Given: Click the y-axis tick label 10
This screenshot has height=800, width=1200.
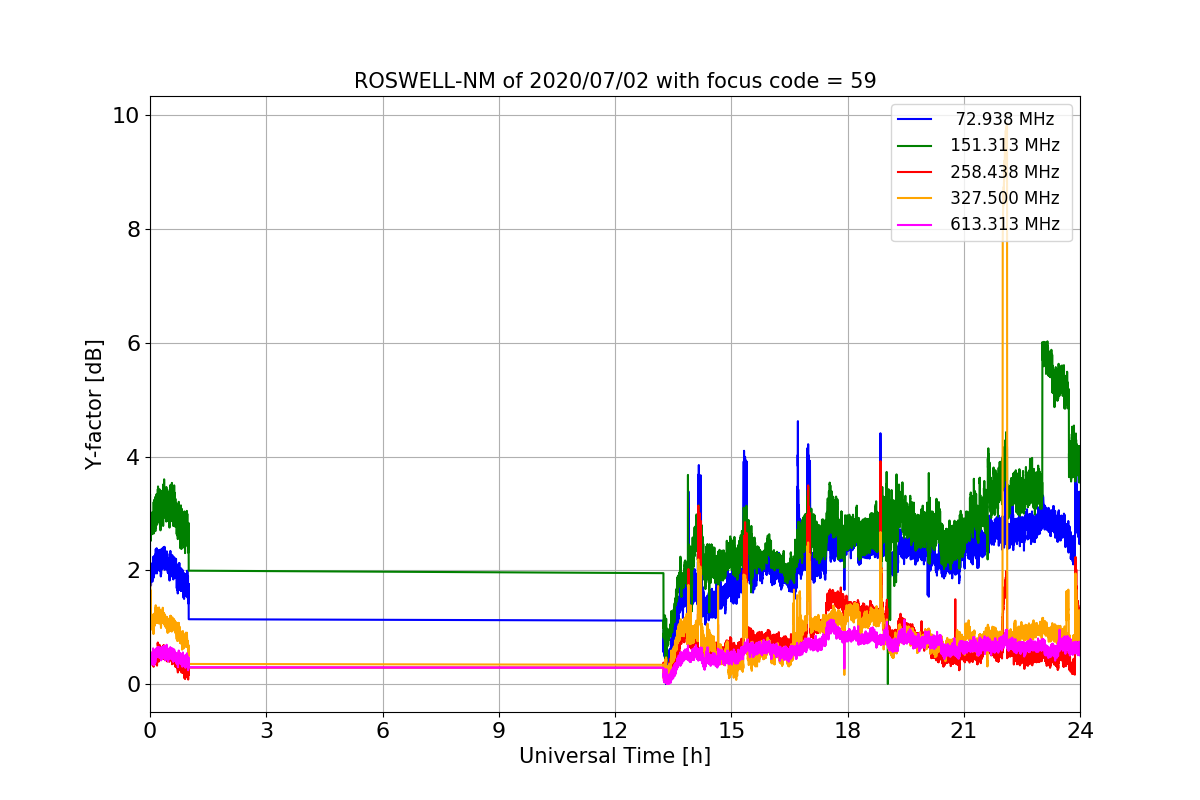Looking at the screenshot, I should click(x=126, y=115).
